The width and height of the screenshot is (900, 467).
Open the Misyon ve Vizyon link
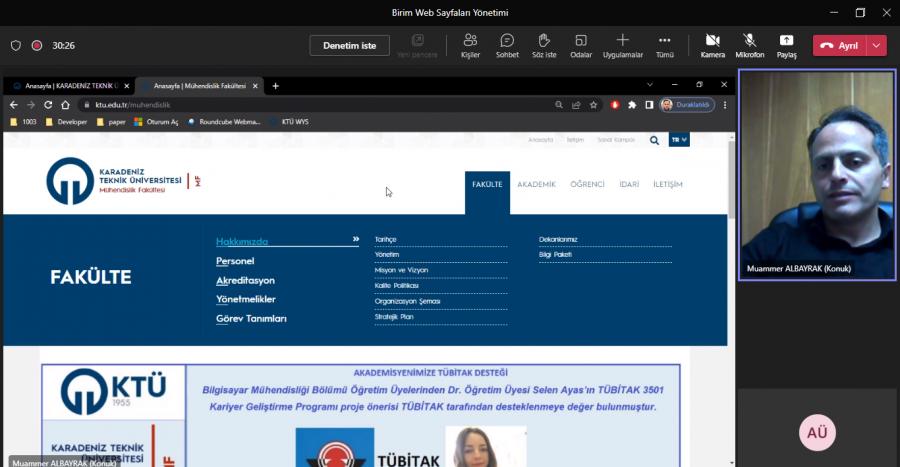401,270
